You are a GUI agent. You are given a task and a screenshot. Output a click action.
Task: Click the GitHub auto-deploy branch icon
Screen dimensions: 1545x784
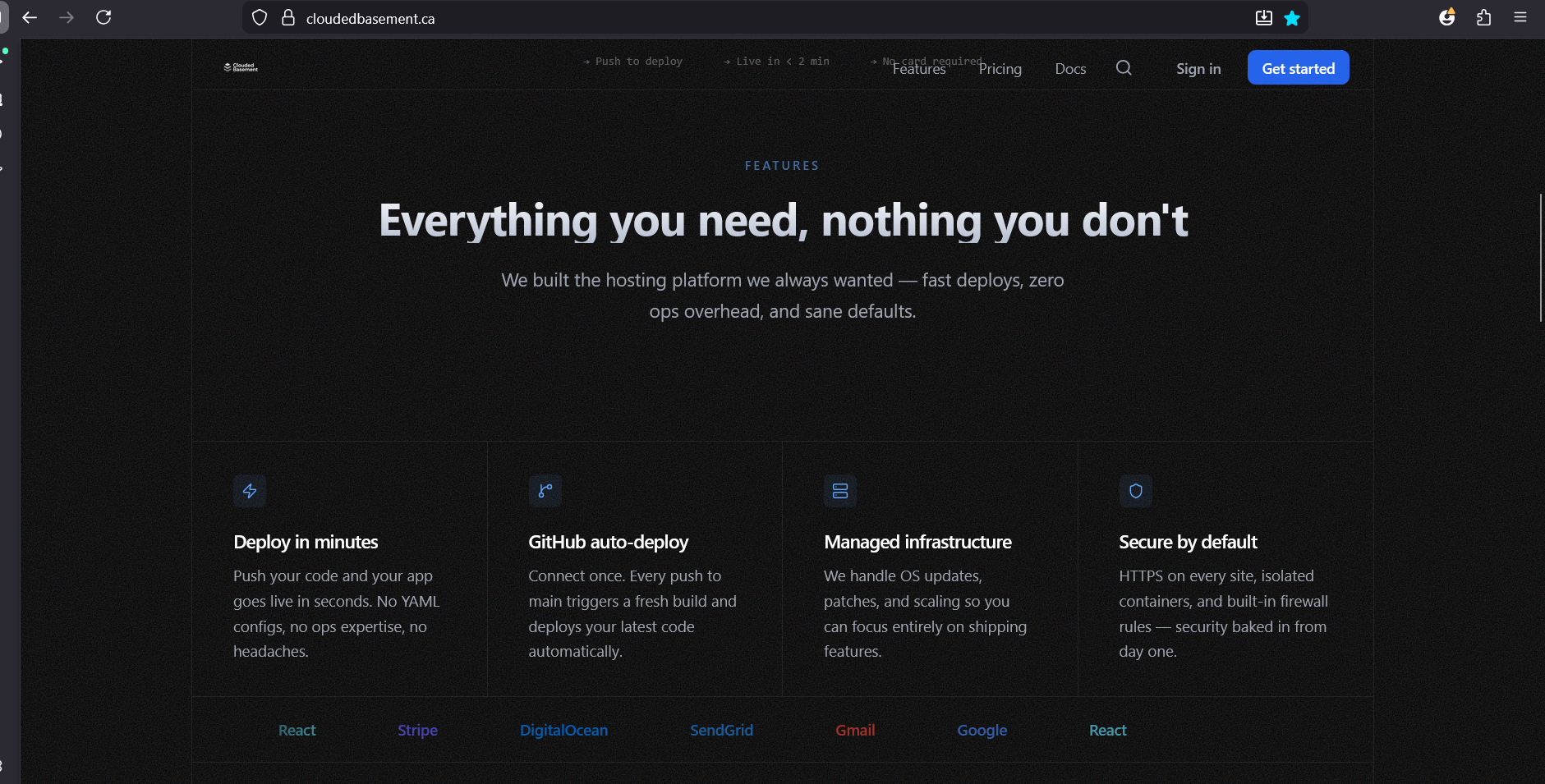tap(545, 491)
